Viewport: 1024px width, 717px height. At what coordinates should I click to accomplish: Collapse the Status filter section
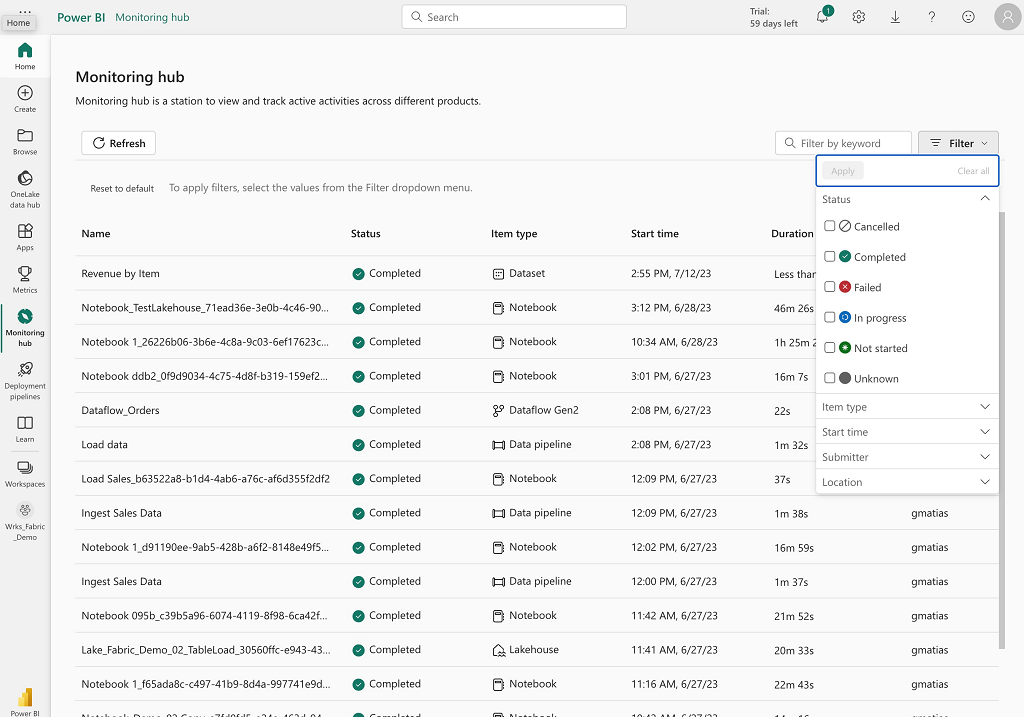point(985,199)
